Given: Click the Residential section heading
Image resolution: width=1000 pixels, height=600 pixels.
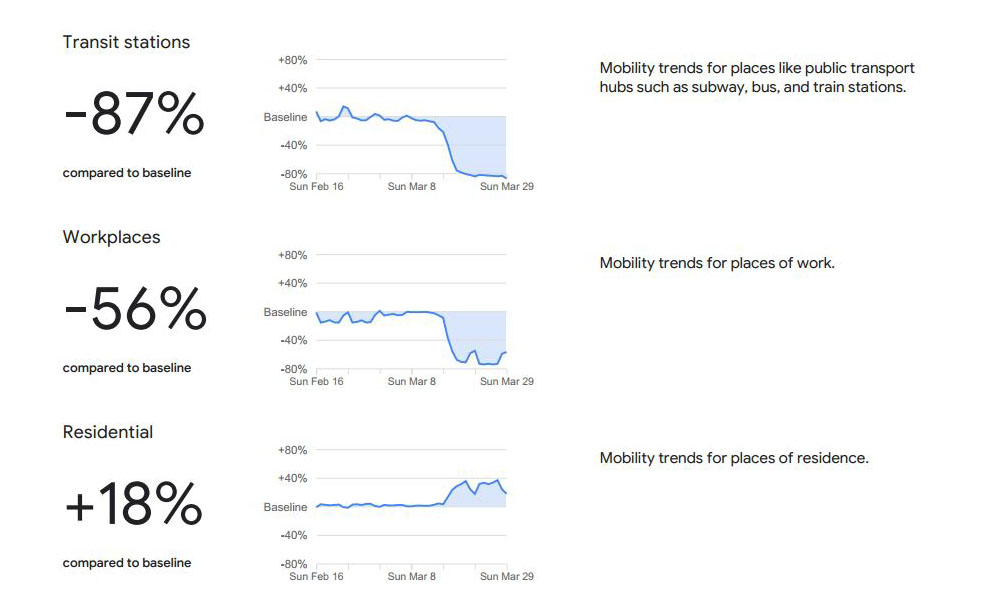Looking at the screenshot, I should click(x=108, y=432).
